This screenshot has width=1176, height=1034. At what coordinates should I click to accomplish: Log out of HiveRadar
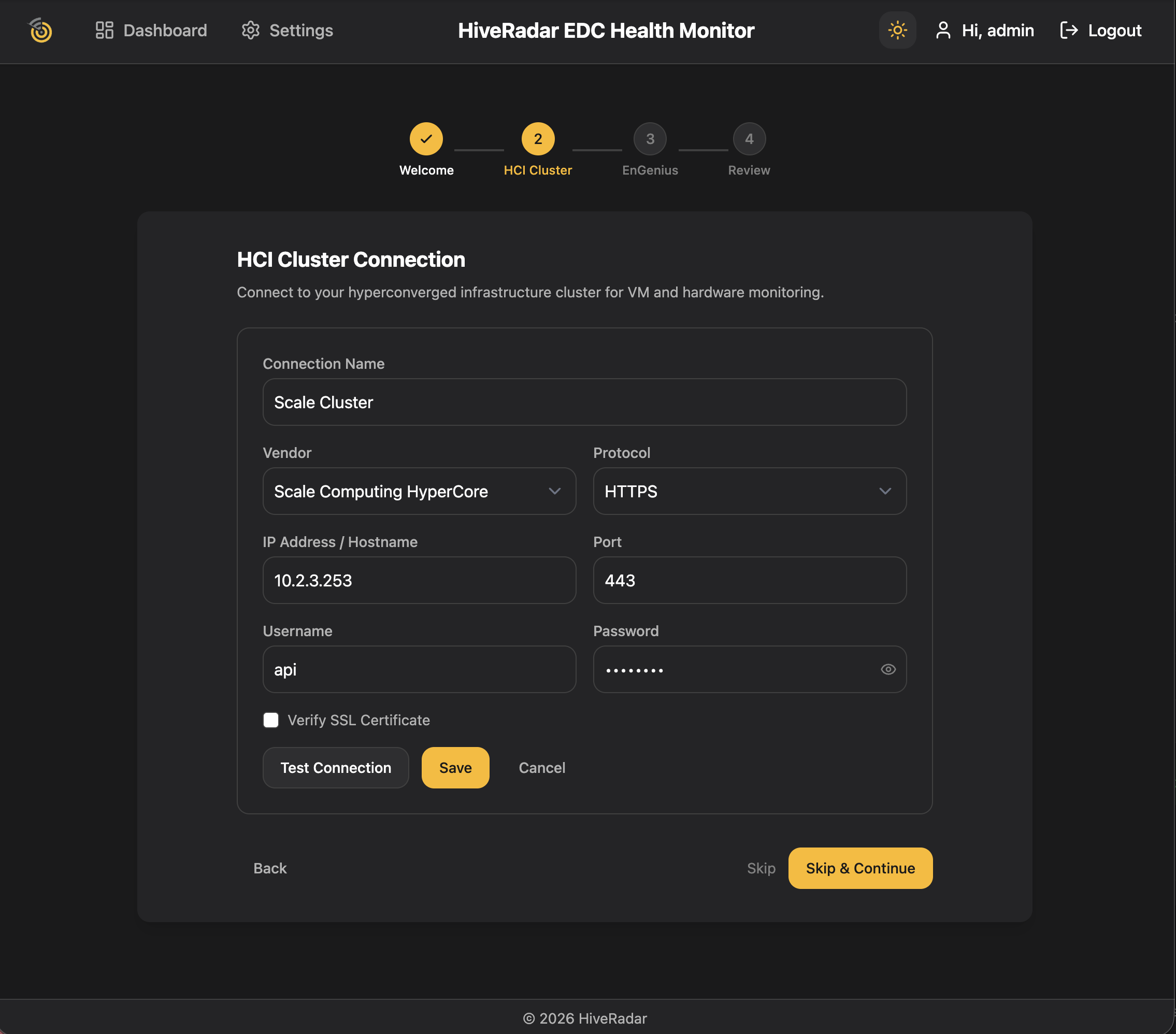tap(1101, 30)
